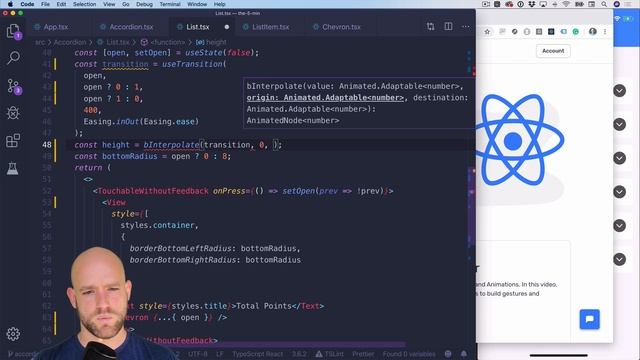This screenshot has width=640, height=360.
Task: Open Dropbox from the macOS menu bar
Action: coord(532,4)
